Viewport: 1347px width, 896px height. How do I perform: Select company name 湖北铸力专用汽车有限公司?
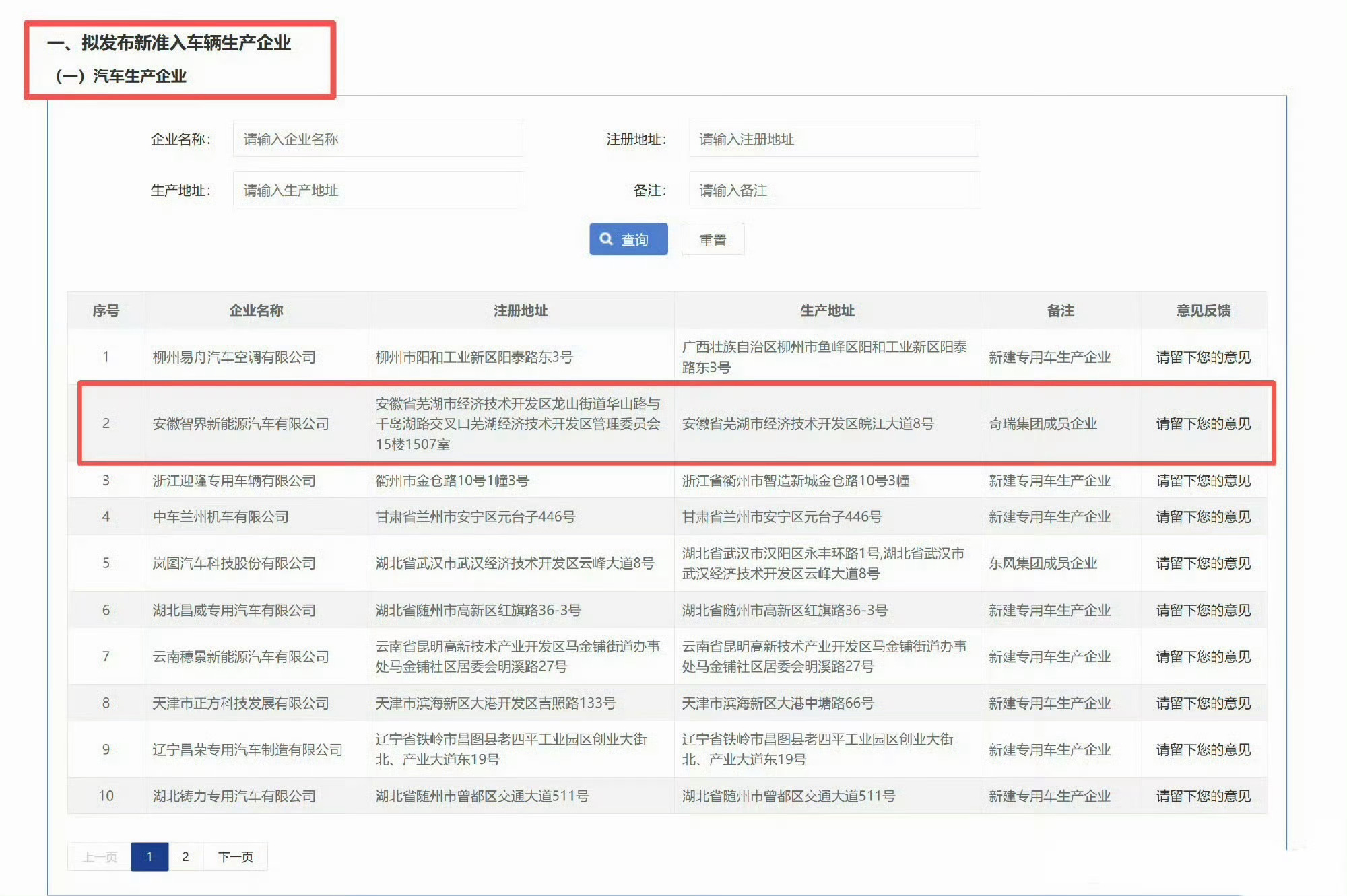click(234, 796)
